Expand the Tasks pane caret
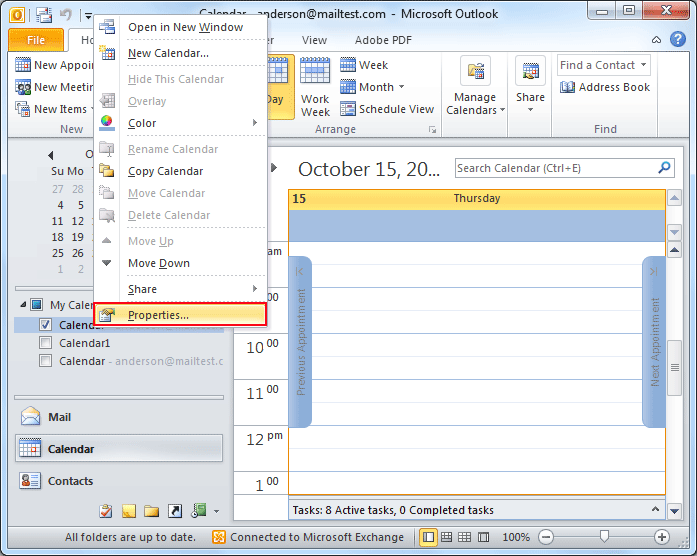Screen dimensions: 697x556 pos(655,509)
